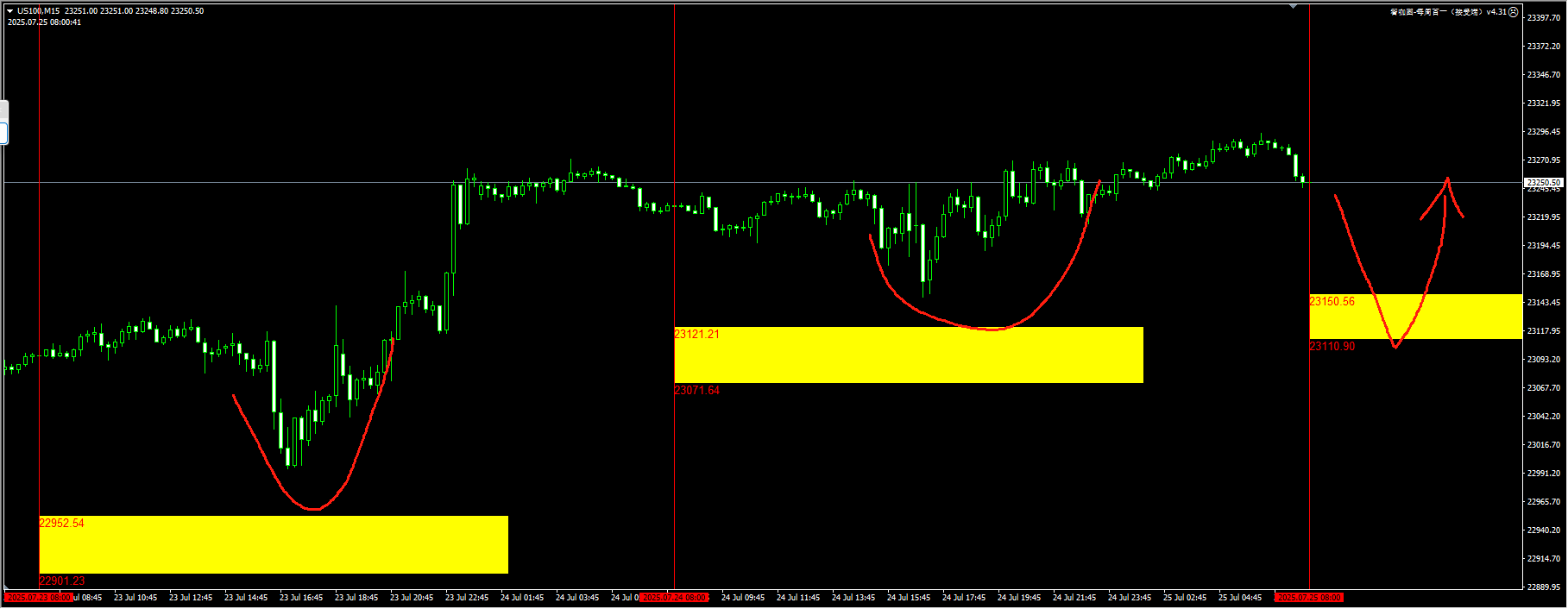
Task: Click the red 2025.07.23 08:00 date marker
Action: click(x=39, y=598)
